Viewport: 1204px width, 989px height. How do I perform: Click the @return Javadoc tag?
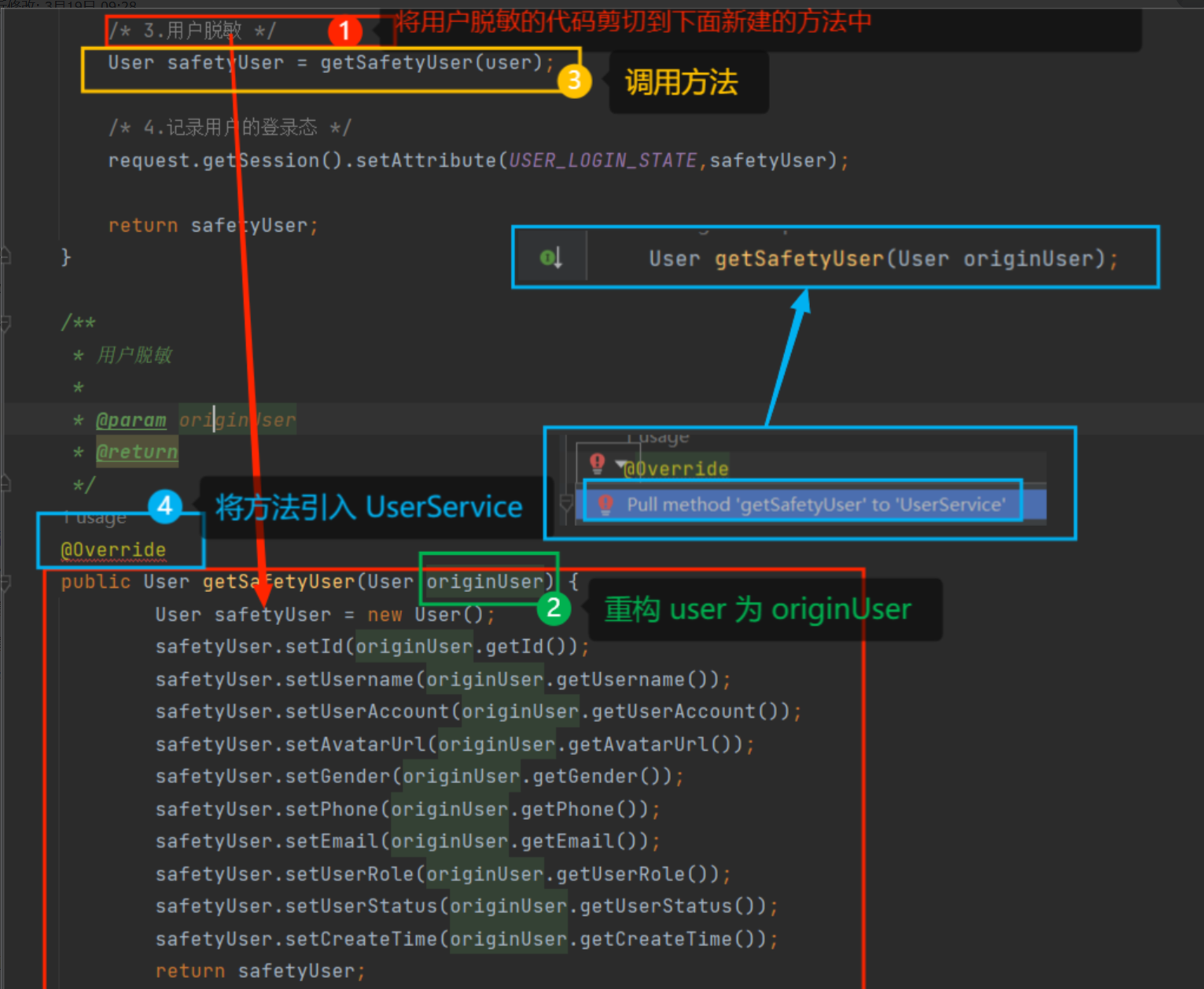(x=137, y=452)
